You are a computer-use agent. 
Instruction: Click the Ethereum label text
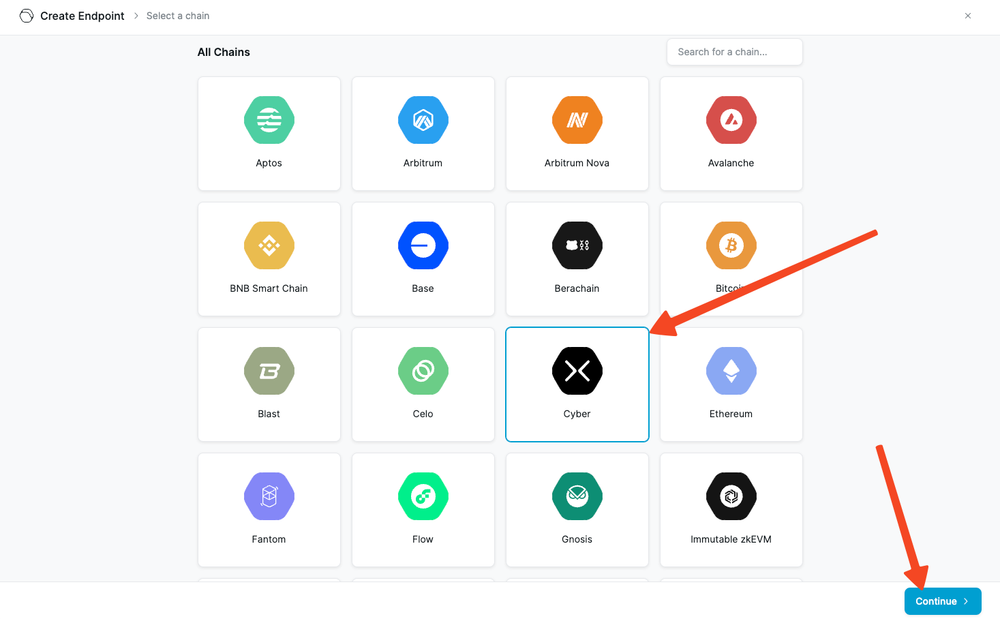coord(731,414)
